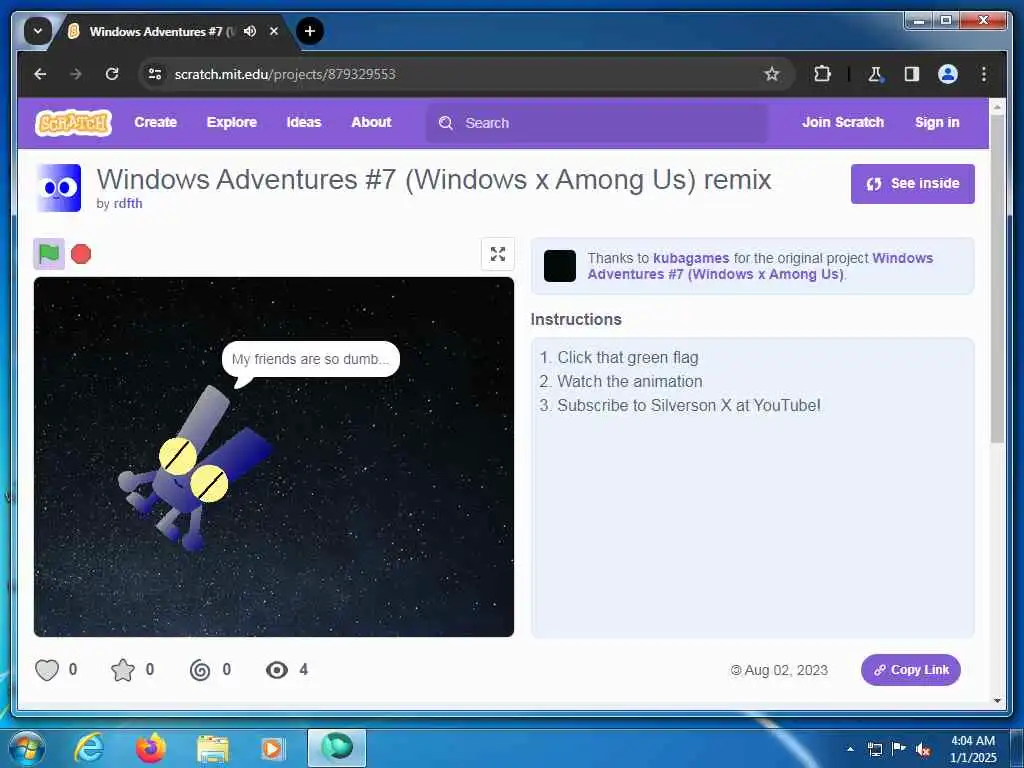Image resolution: width=1024 pixels, height=768 pixels.
Task: Click the Search input field
Action: click(597, 123)
